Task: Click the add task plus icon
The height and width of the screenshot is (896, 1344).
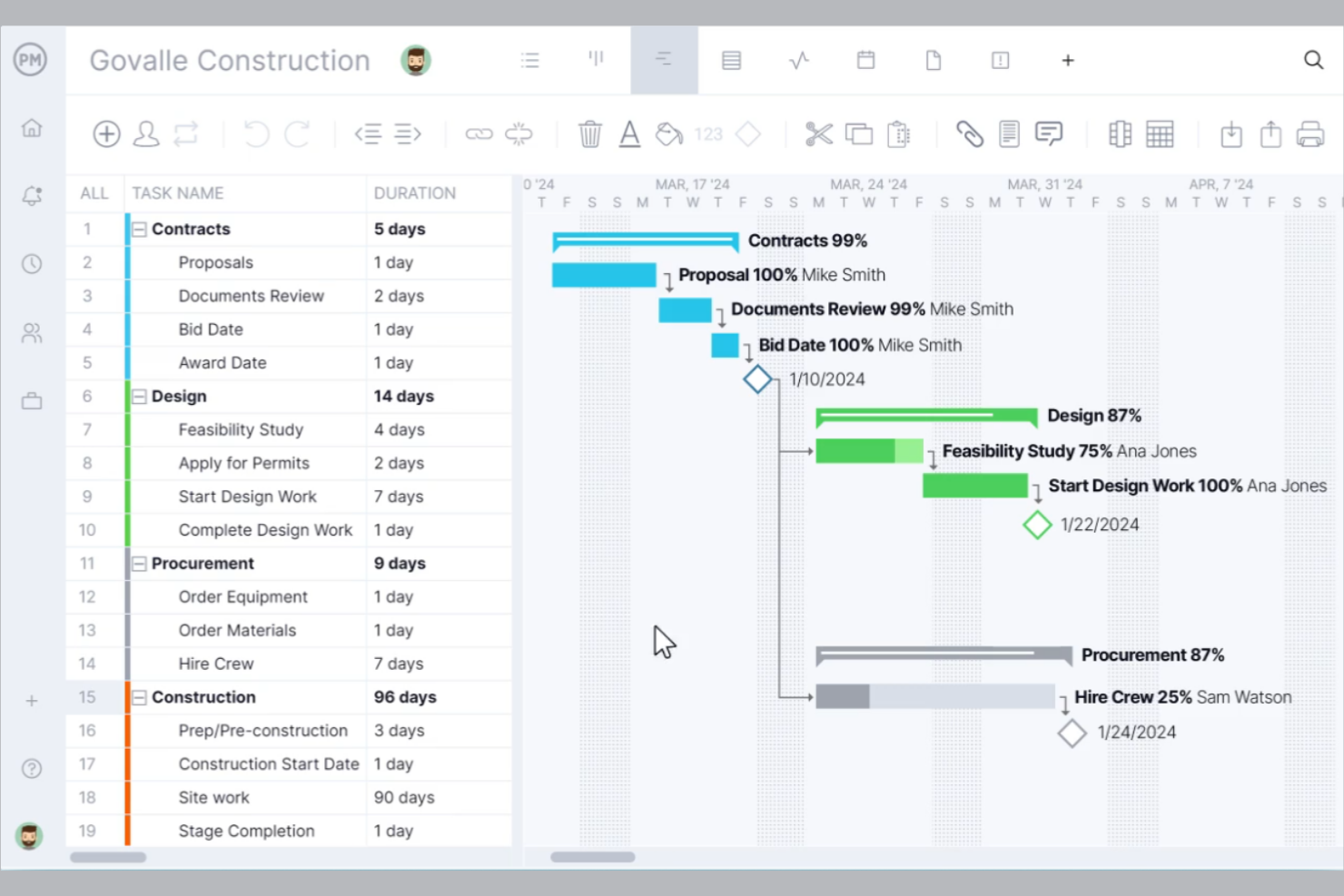Action: click(106, 134)
